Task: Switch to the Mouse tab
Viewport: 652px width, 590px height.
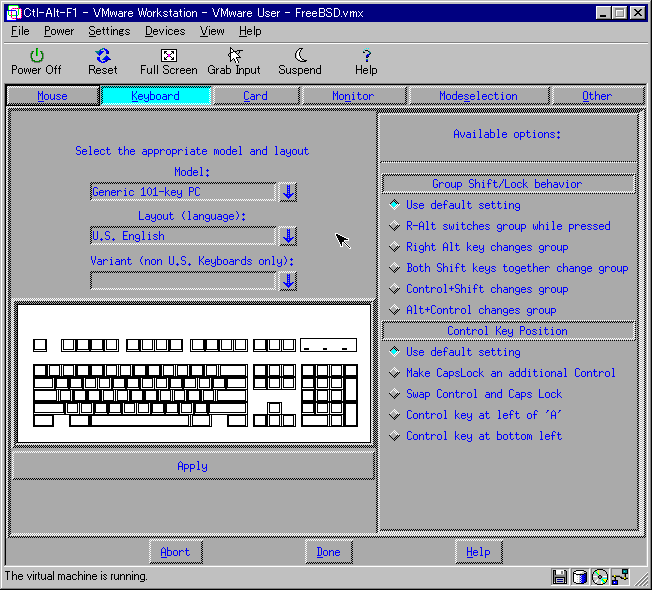Action: (x=52, y=96)
